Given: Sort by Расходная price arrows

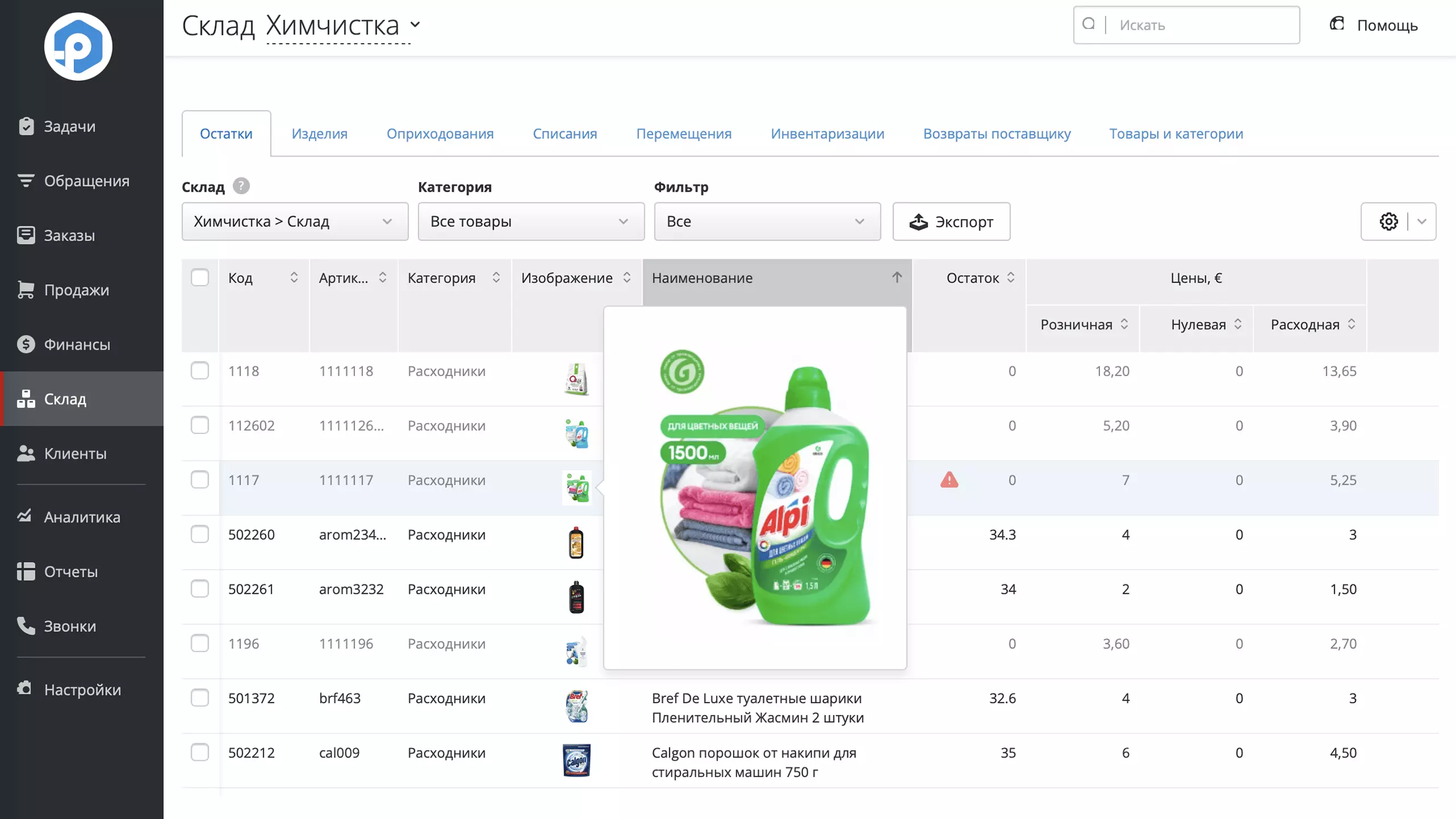Looking at the screenshot, I should 1351,324.
